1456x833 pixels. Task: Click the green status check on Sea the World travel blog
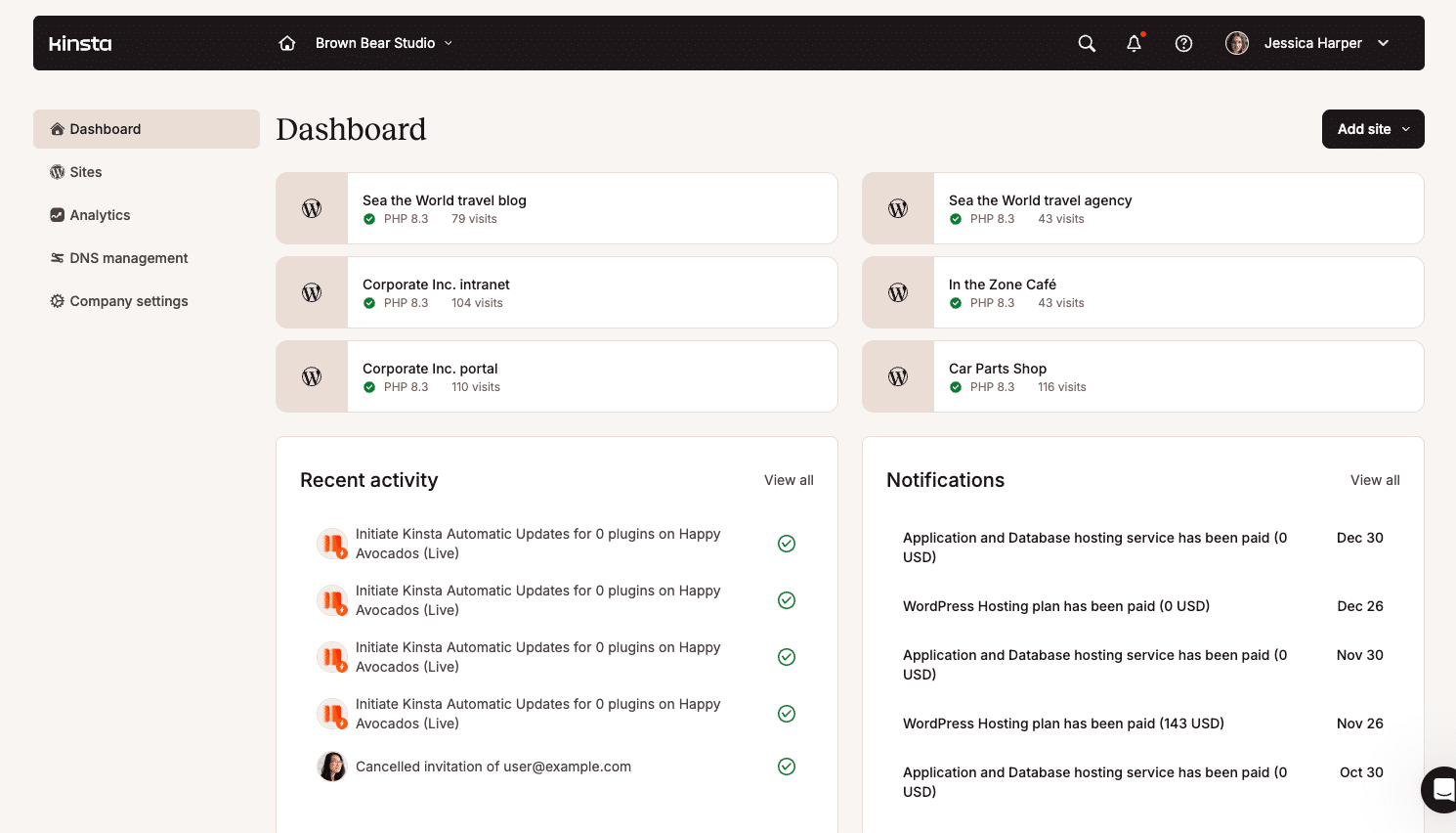[369, 219]
